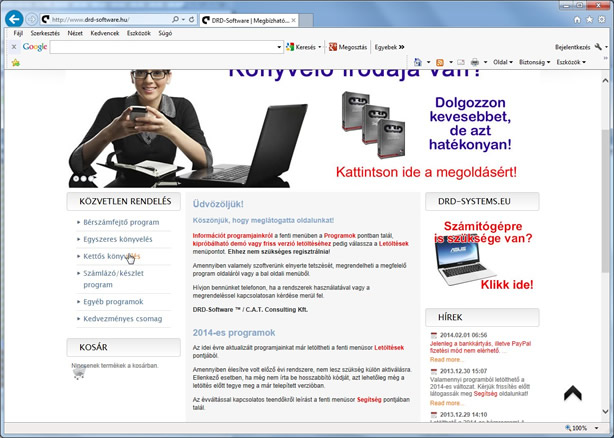614x438 pixels.
Task: Open the Oldal command bar dropdown
Action: pyautogui.click(x=503, y=62)
